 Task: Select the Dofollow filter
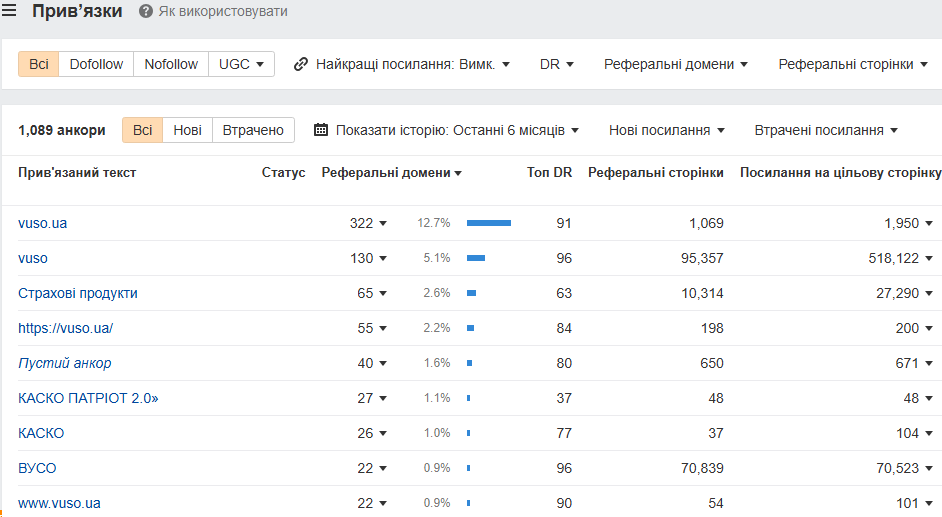(96, 64)
